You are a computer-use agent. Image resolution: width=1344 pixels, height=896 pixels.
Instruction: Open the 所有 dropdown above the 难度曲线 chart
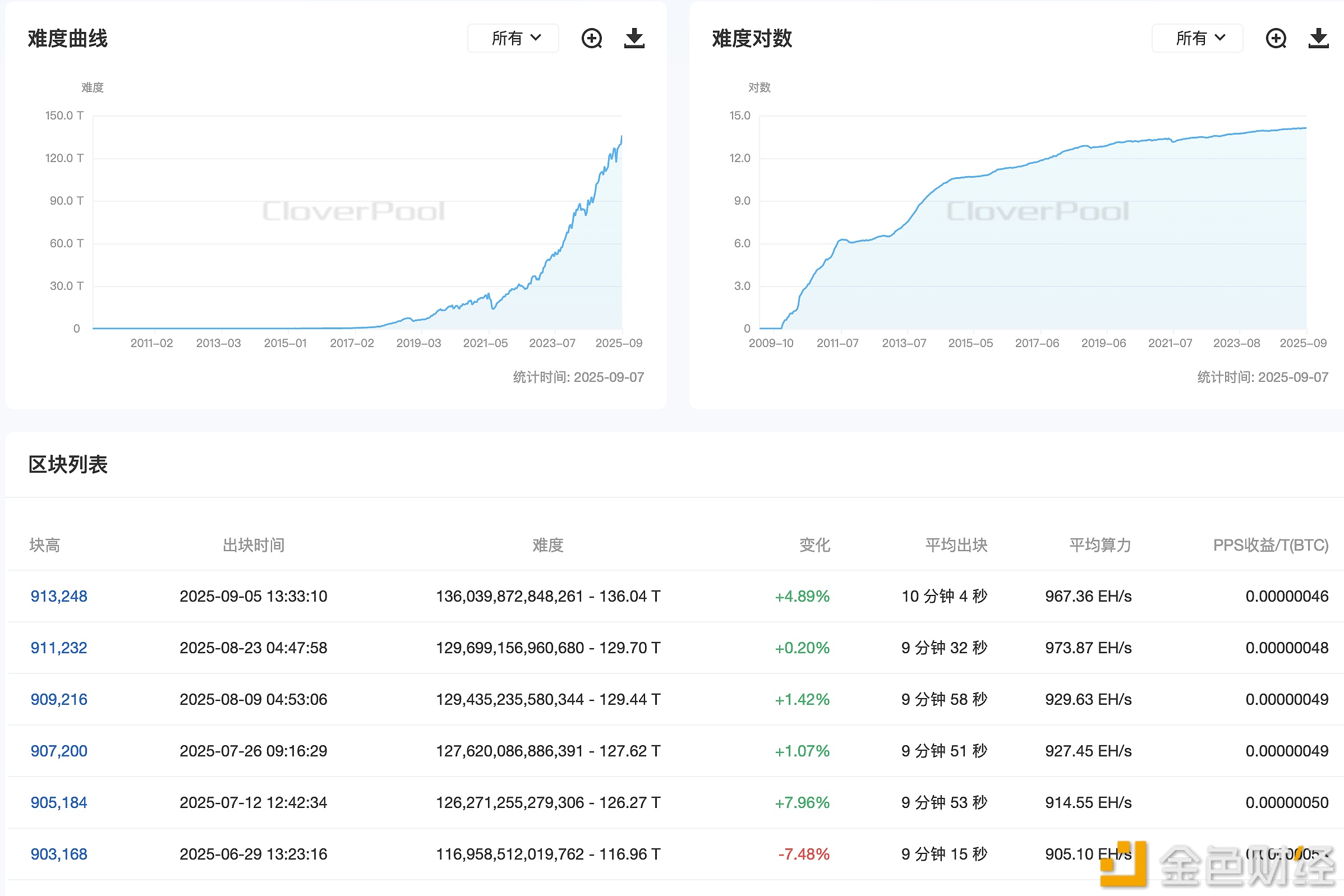512,38
